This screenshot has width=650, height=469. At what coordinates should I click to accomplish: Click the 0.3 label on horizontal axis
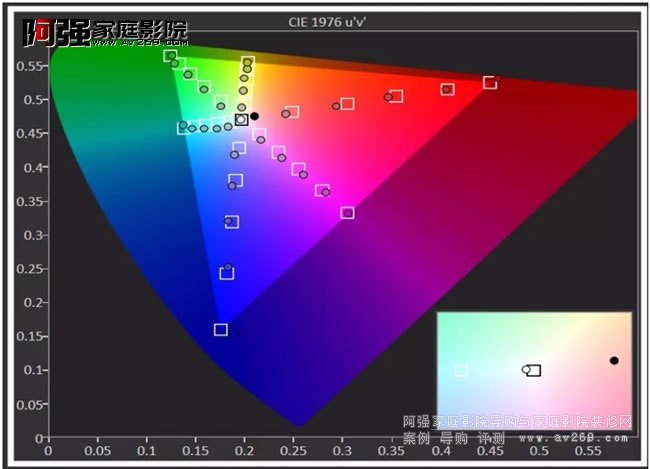pos(343,451)
